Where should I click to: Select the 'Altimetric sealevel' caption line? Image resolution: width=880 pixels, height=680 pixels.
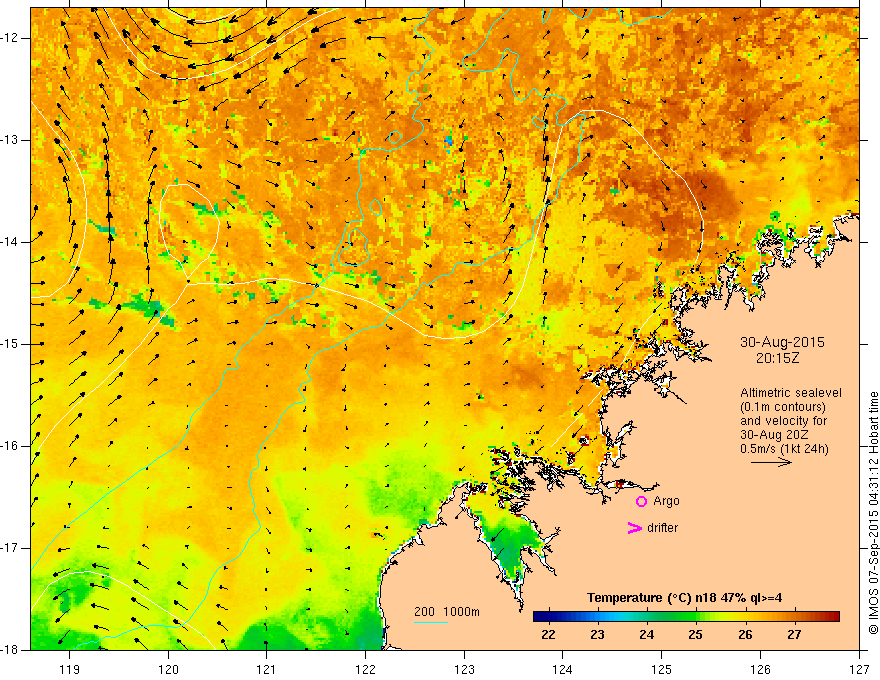(x=791, y=393)
